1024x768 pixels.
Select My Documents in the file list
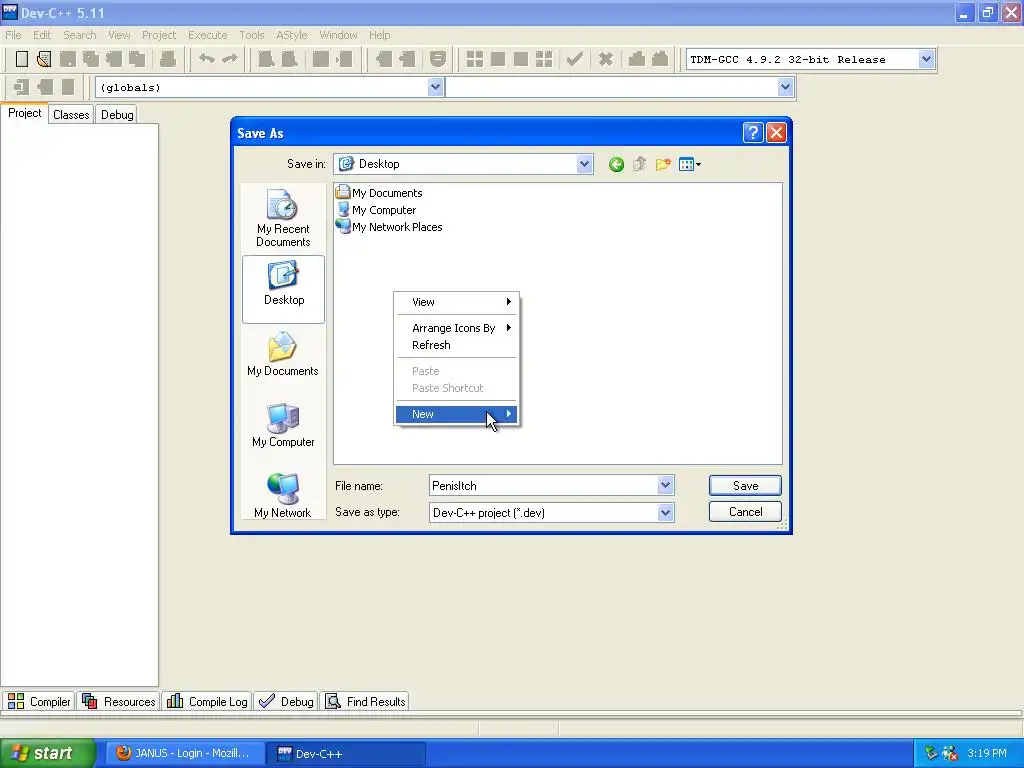[379, 193]
